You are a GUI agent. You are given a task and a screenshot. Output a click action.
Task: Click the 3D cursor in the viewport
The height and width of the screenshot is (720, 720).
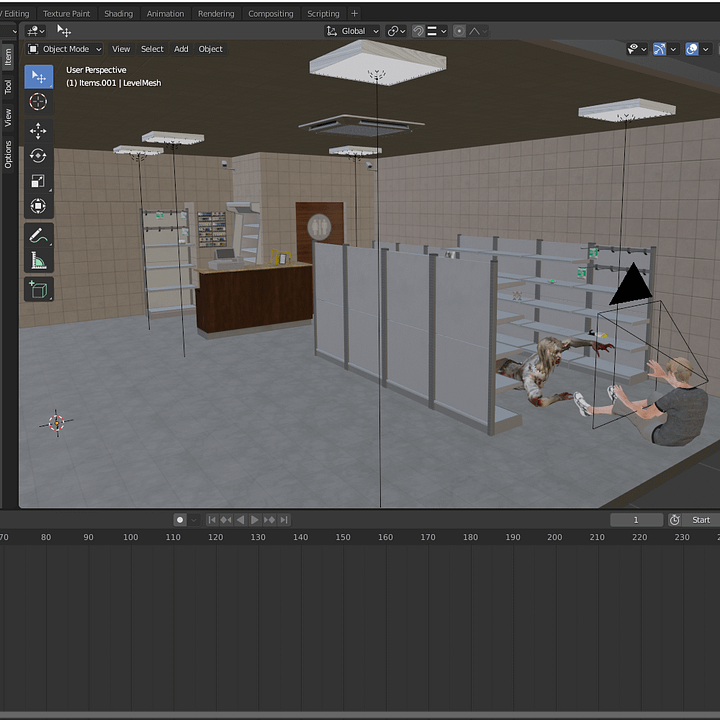coord(56,422)
